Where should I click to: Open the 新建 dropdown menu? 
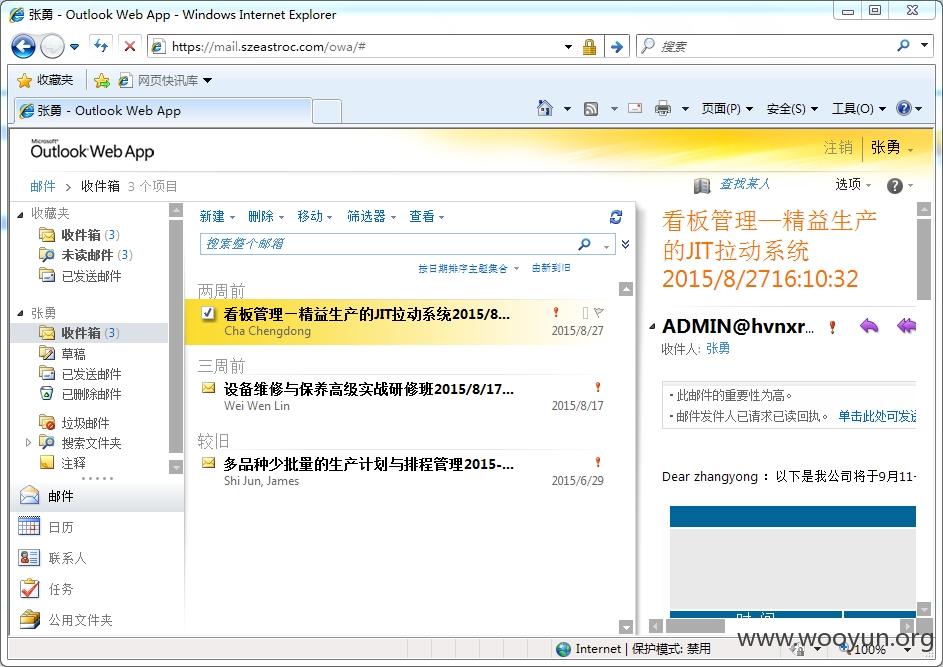217,217
